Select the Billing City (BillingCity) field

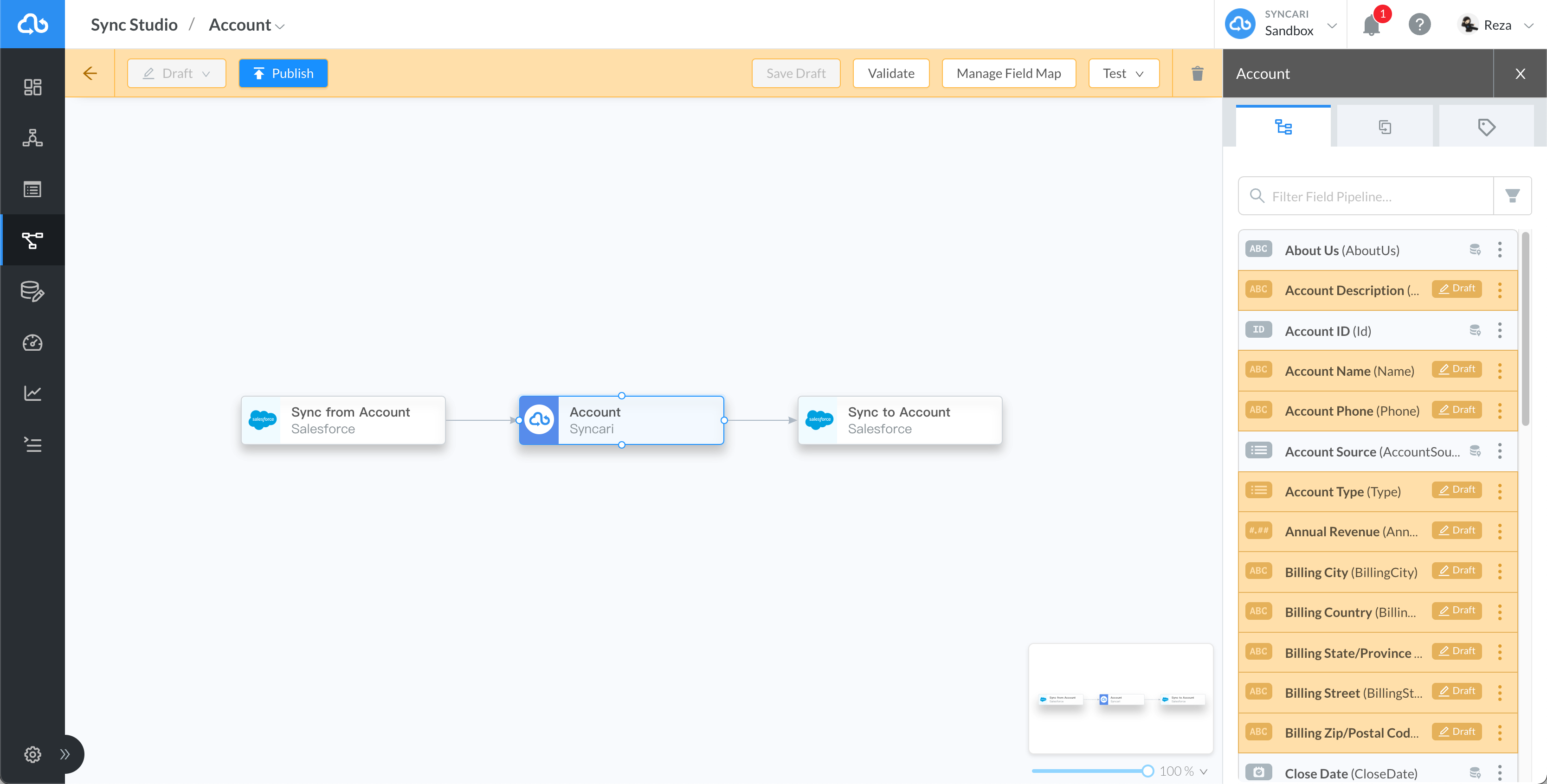(1378, 572)
